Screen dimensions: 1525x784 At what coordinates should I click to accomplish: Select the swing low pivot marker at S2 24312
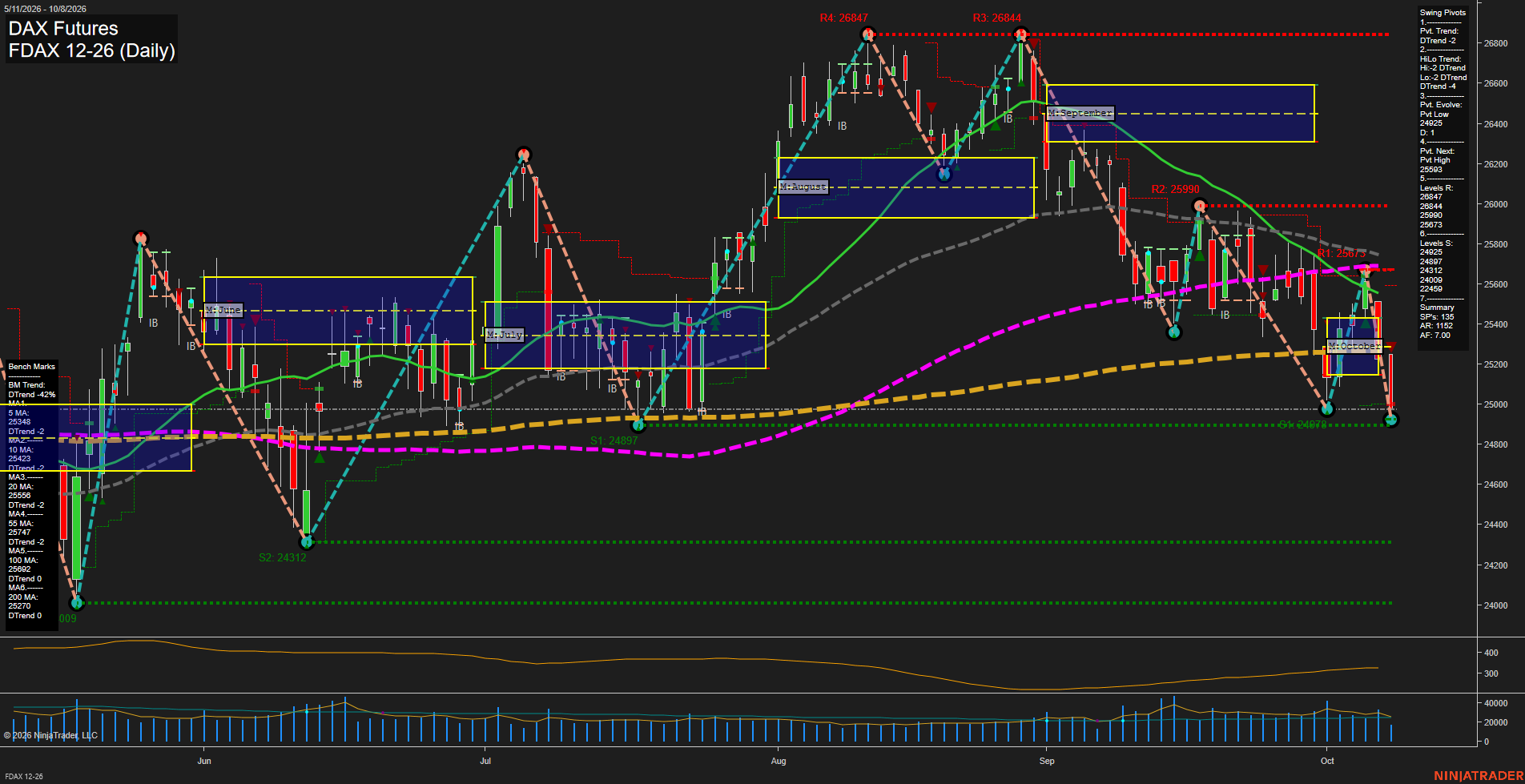pyautogui.click(x=306, y=542)
